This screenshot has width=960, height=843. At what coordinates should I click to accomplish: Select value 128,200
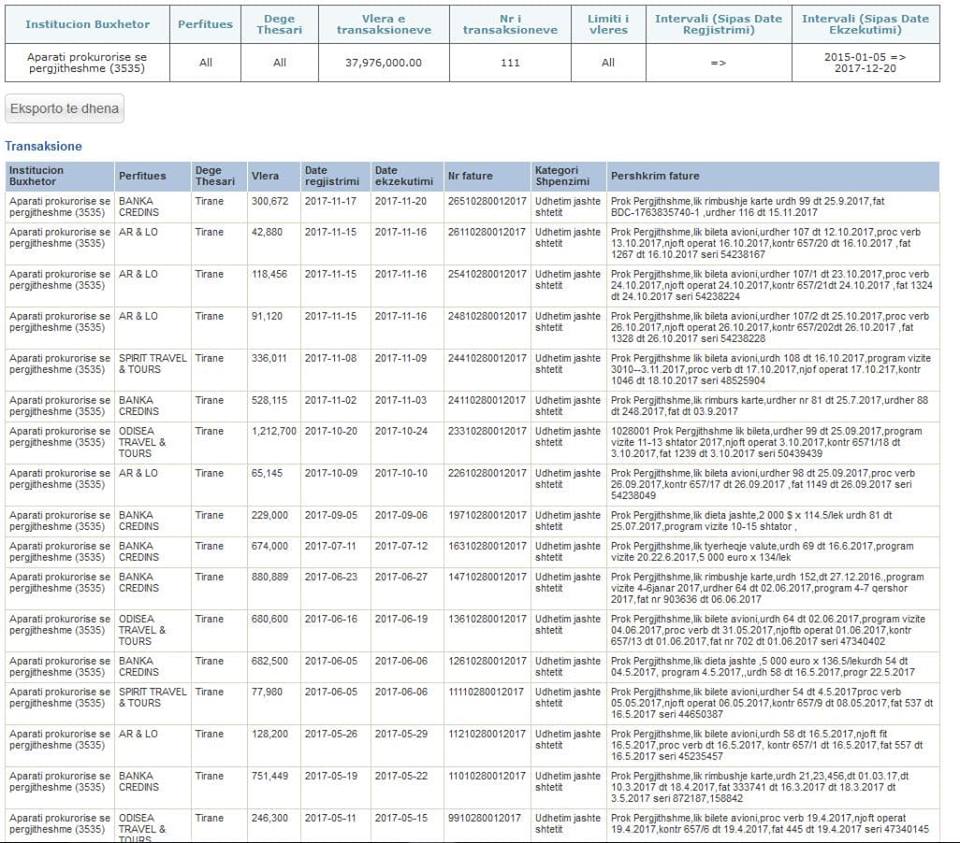tap(269, 734)
